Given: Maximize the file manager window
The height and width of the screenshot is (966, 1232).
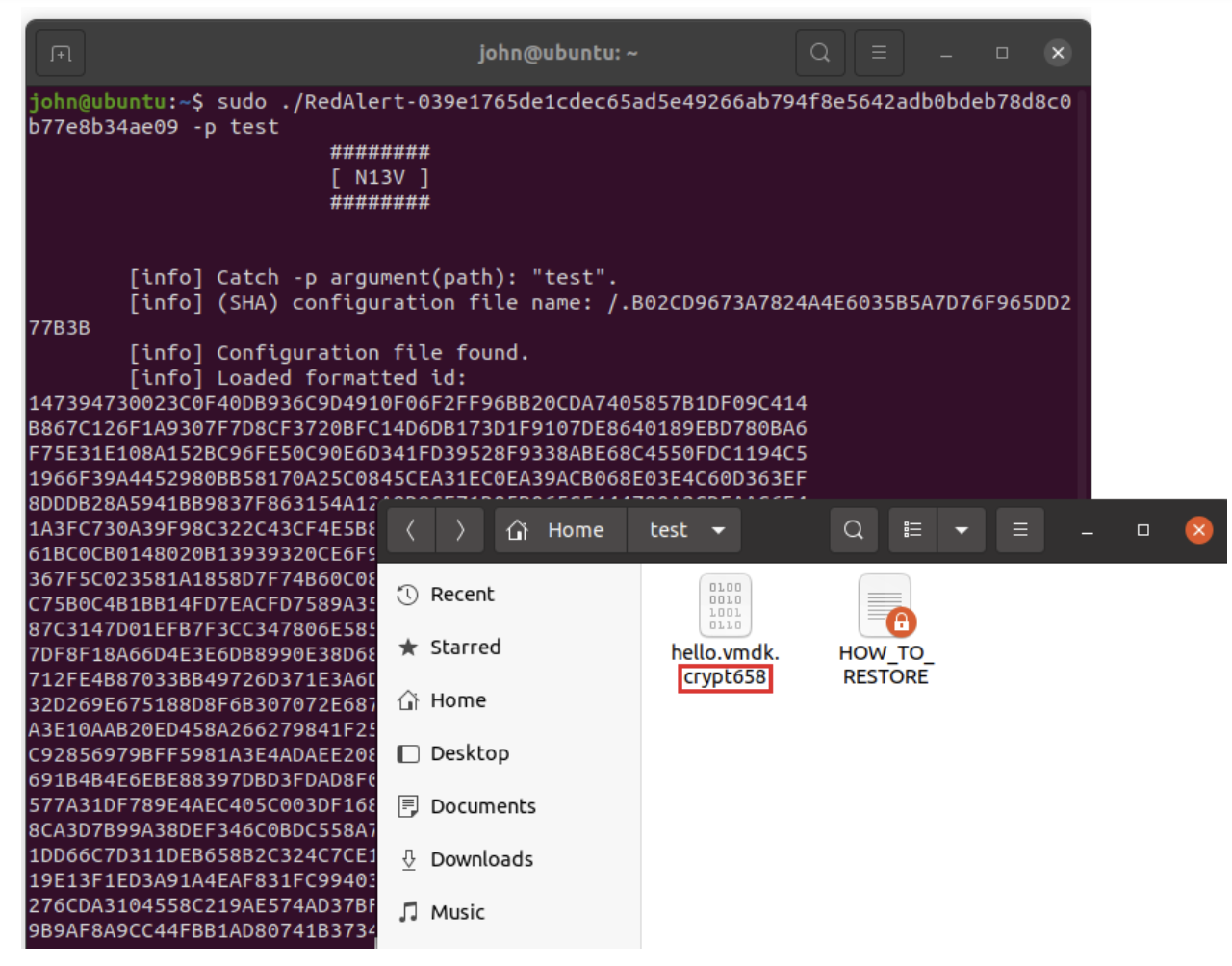Looking at the screenshot, I should pyautogui.click(x=1143, y=530).
